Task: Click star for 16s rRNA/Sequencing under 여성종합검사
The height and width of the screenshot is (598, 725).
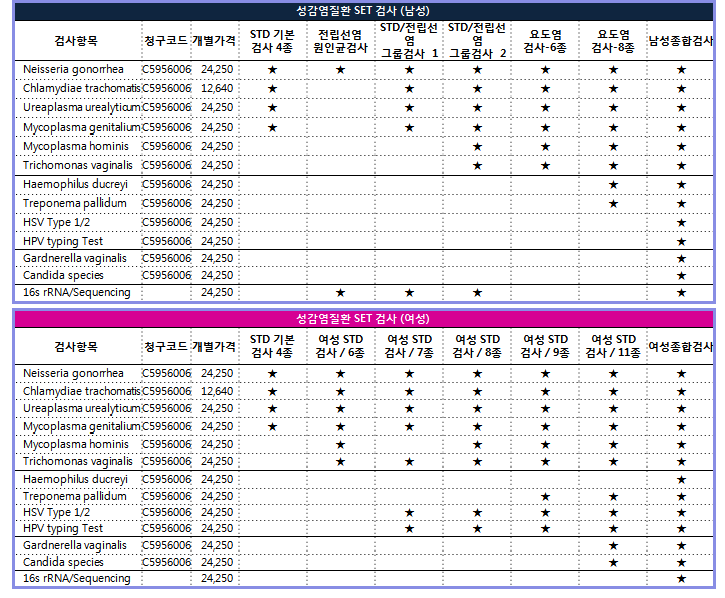Action: (681, 579)
